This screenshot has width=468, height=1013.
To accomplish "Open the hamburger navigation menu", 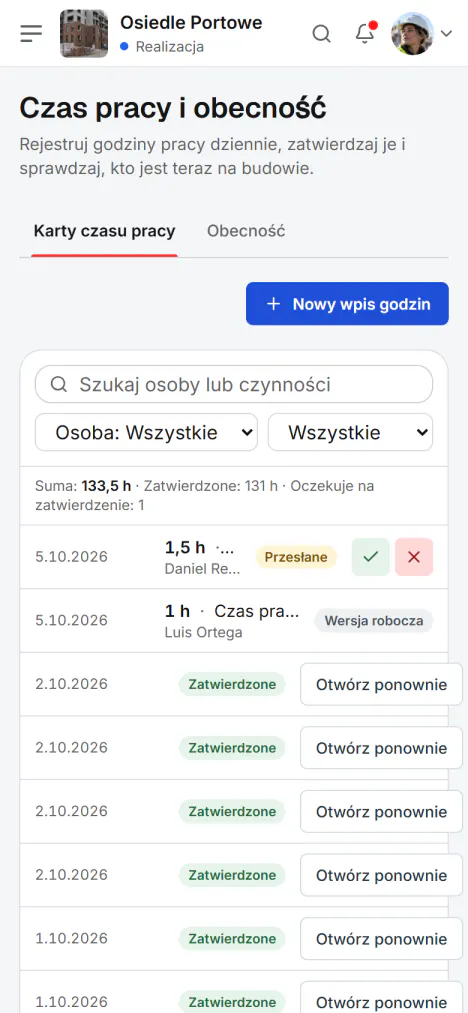I will [31, 33].
